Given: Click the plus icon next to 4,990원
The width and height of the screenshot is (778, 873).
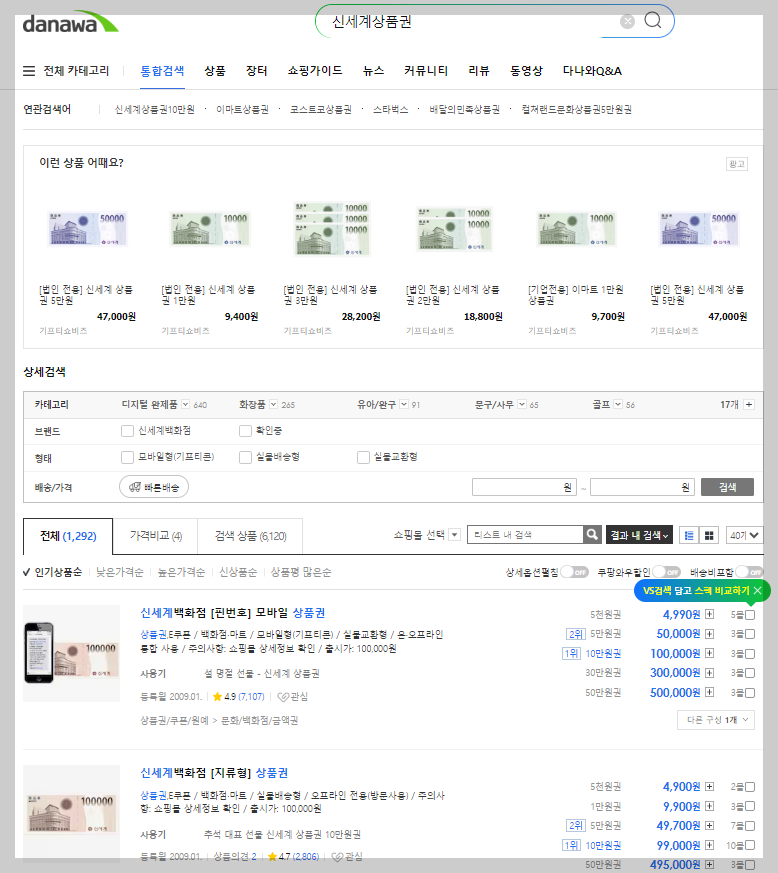Looking at the screenshot, I should click(710, 614).
